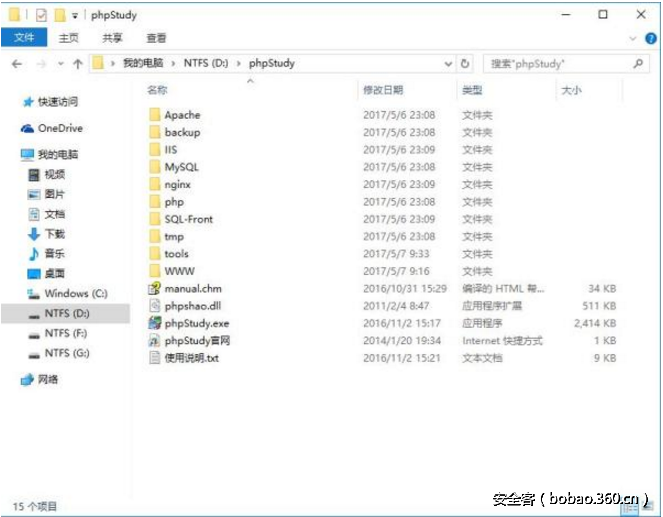Click the search magnifier icon
The height and width of the screenshot is (517, 663).
638,64
